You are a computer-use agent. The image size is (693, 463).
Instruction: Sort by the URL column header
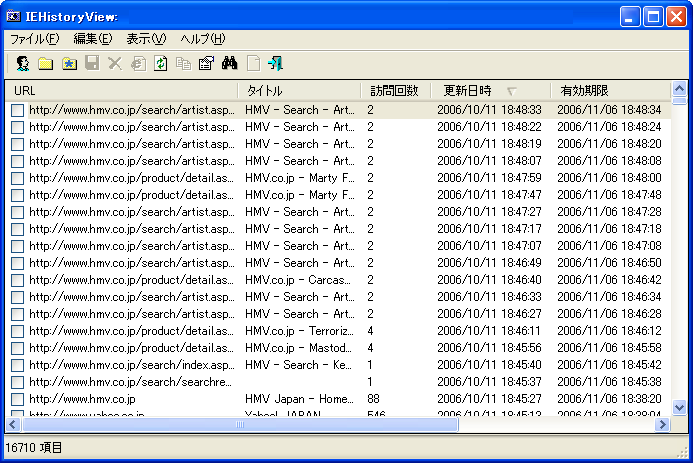point(122,91)
